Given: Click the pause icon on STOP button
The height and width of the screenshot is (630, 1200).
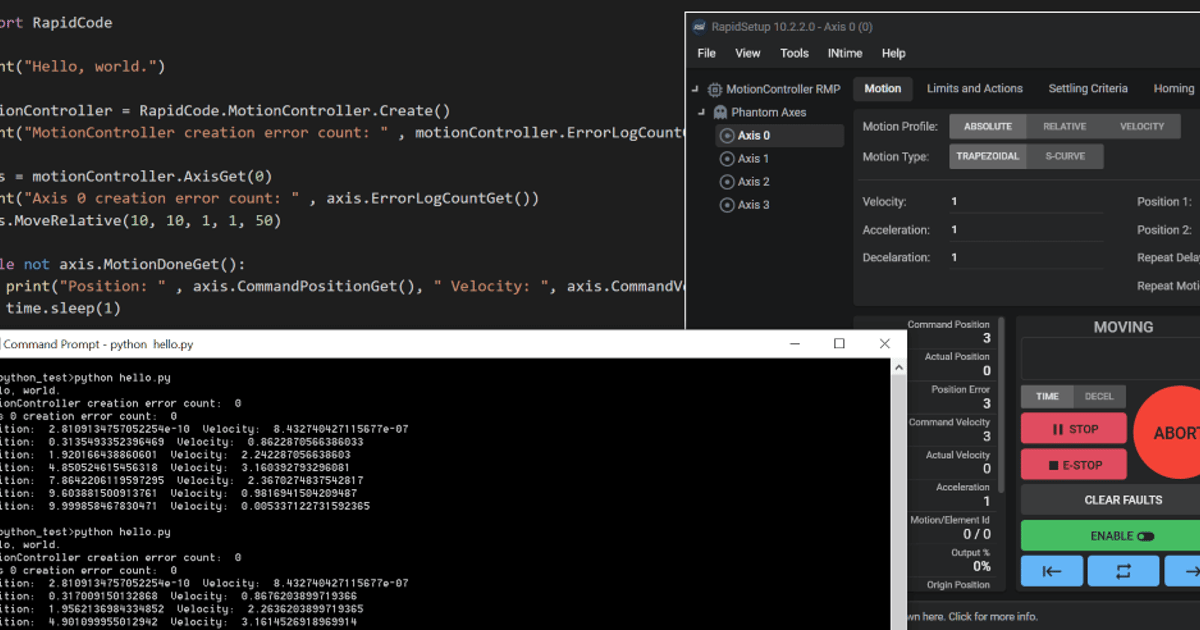Looking at the screenshot, I should (x=1057, y=429).
